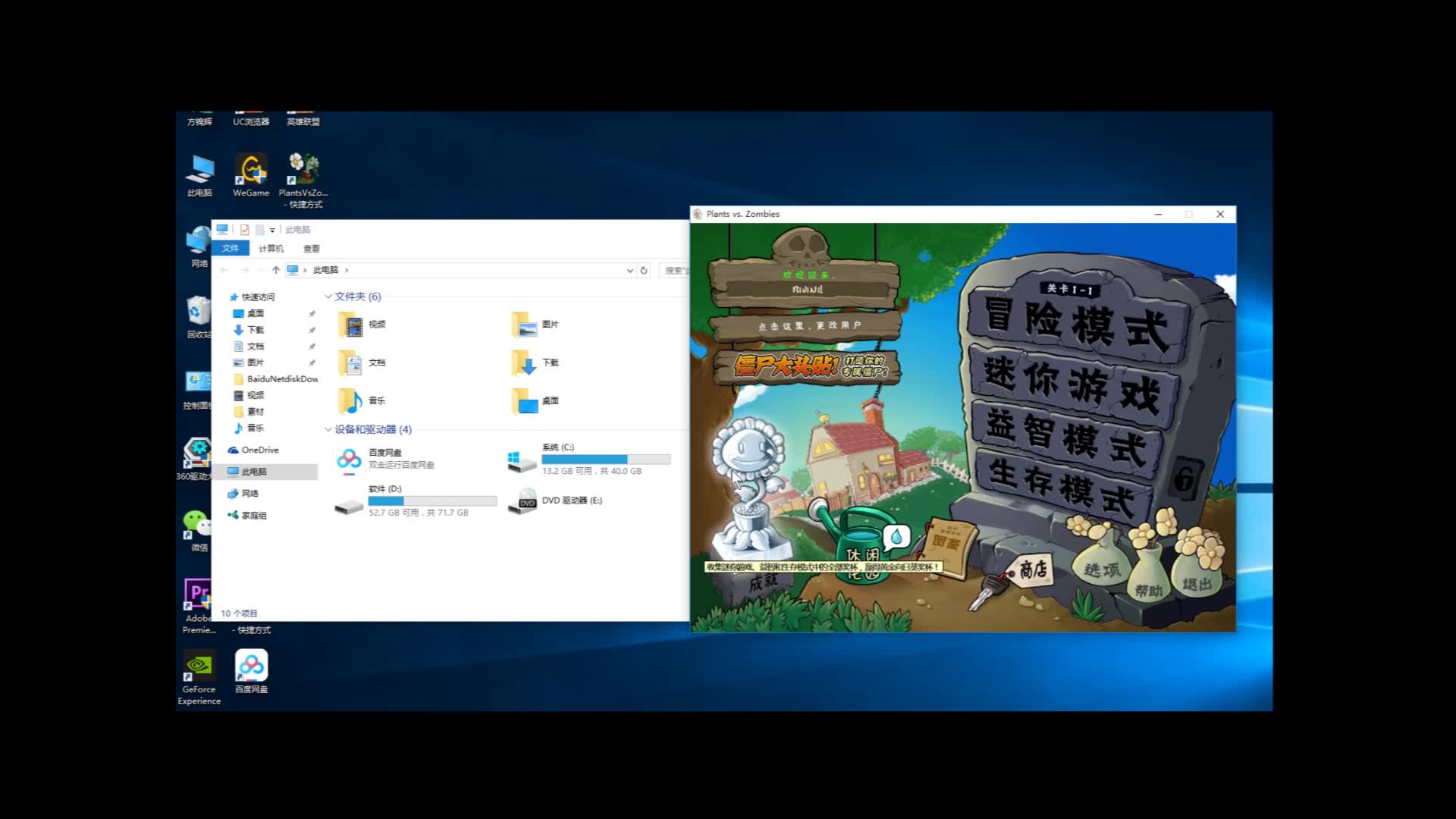Image resolution: width=1456 pixels, height=819 pixels.
Task: Open the 此电脑 desktop icon
Action: click(x=199, y=175)
